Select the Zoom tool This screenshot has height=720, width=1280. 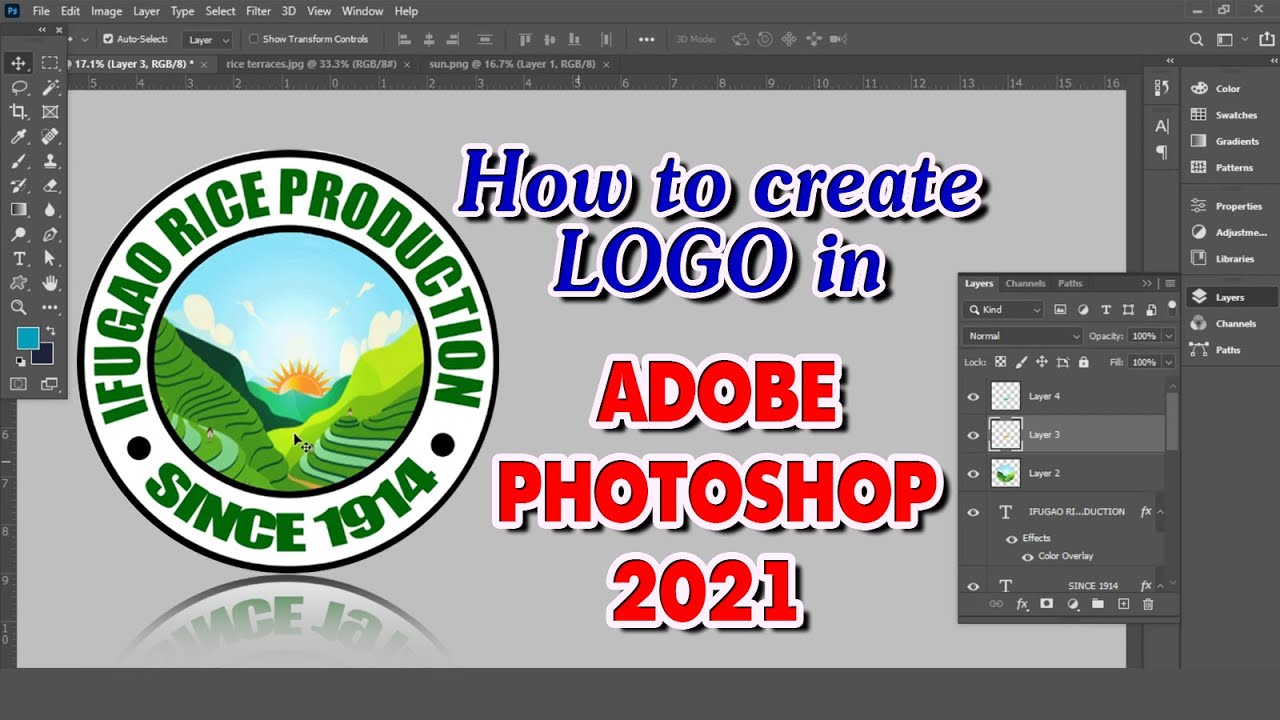19,308
